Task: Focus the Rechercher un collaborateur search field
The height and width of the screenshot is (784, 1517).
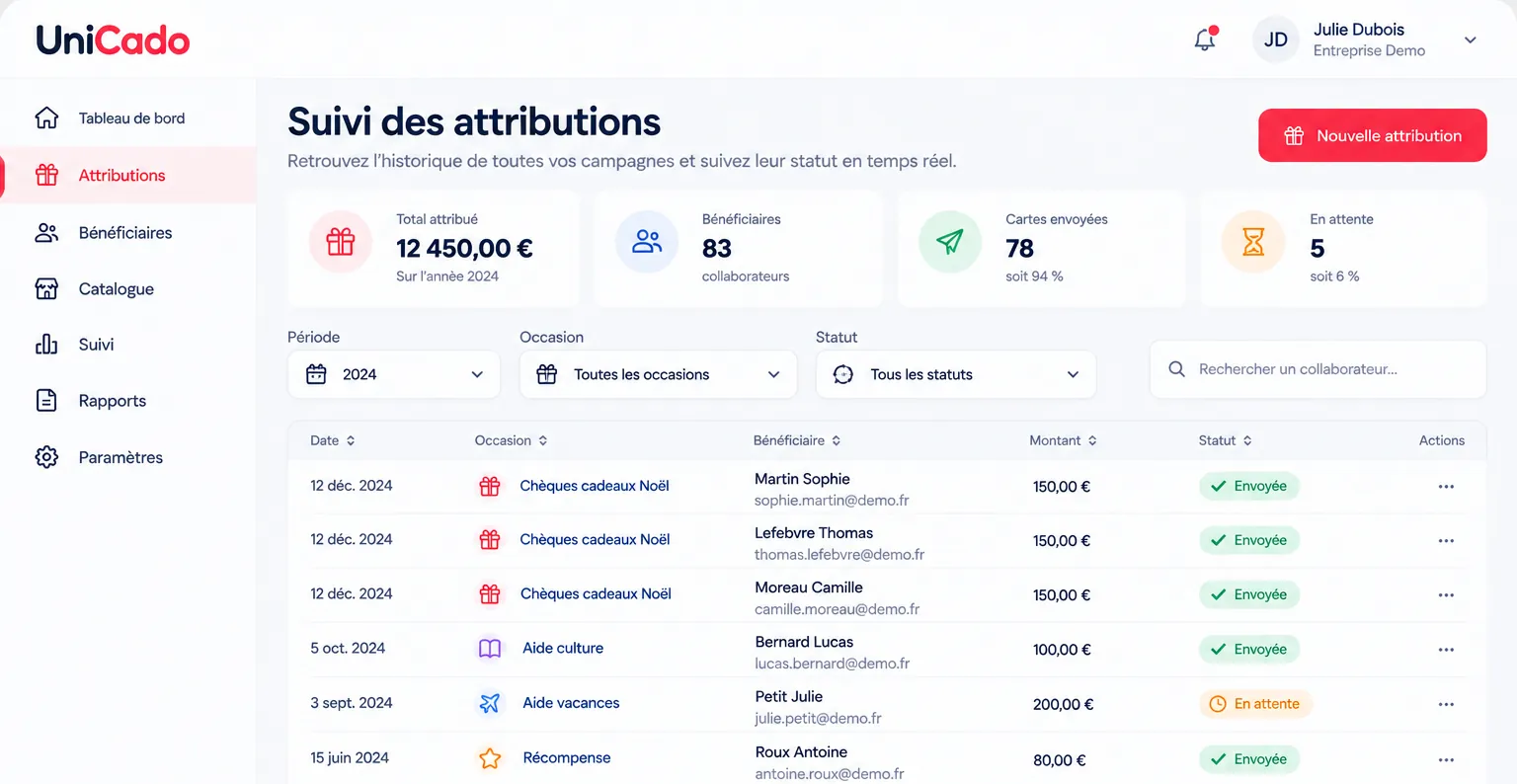Action: pos(1318,369)
